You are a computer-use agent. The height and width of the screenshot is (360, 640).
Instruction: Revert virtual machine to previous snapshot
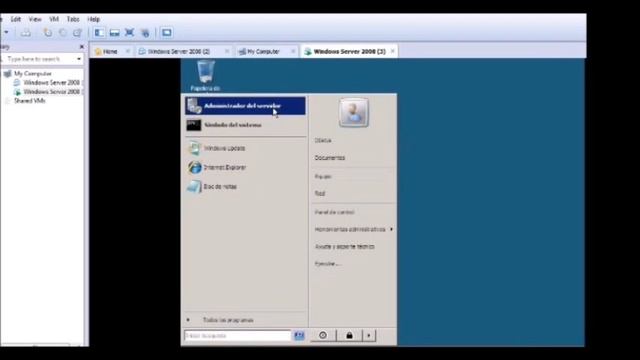tap(62, 33)
